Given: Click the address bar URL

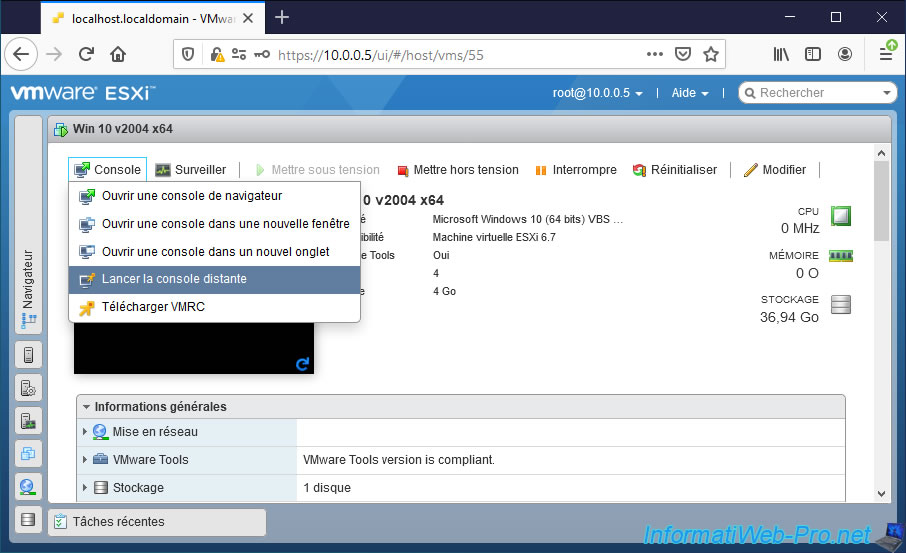Looking at the screenshot, I should coord(381,55).
